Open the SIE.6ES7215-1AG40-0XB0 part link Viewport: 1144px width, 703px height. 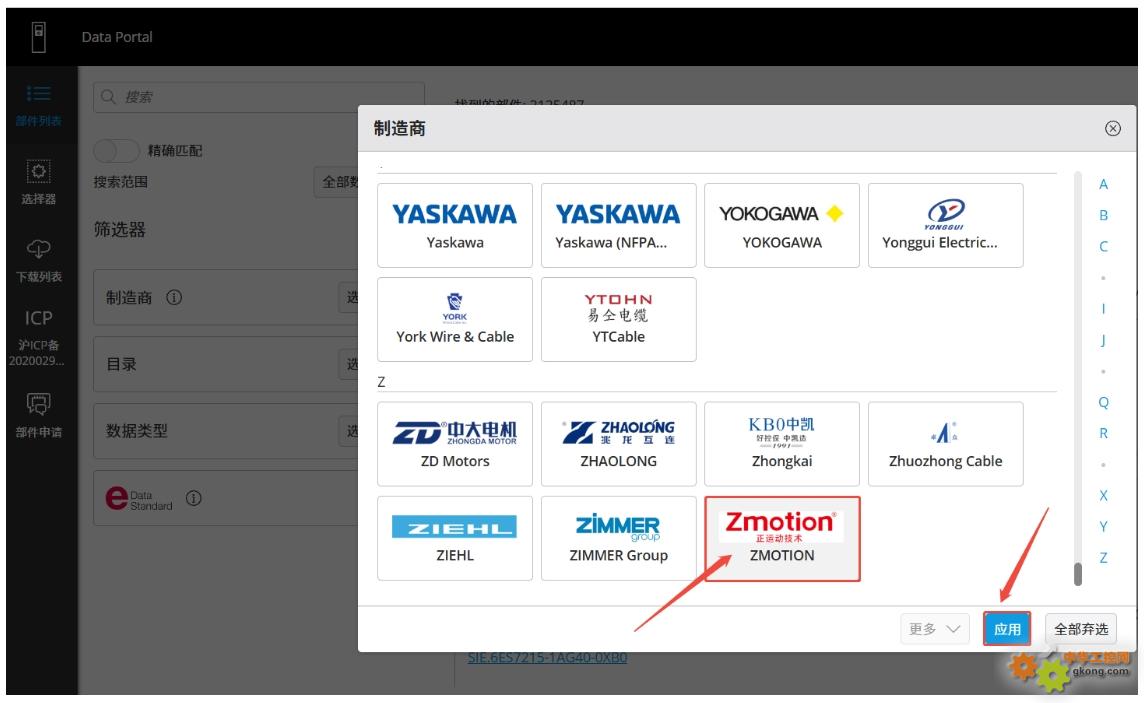click(547, 658)
